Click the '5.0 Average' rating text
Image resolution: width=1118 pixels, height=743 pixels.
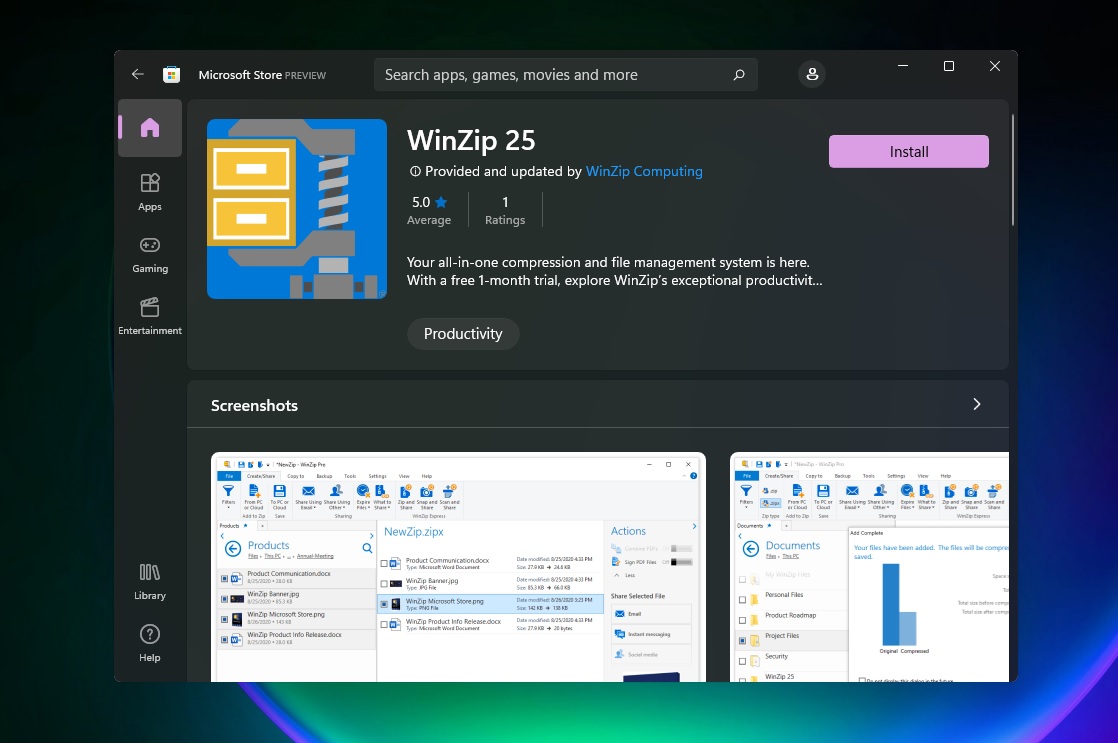click(x=429, y=210)
